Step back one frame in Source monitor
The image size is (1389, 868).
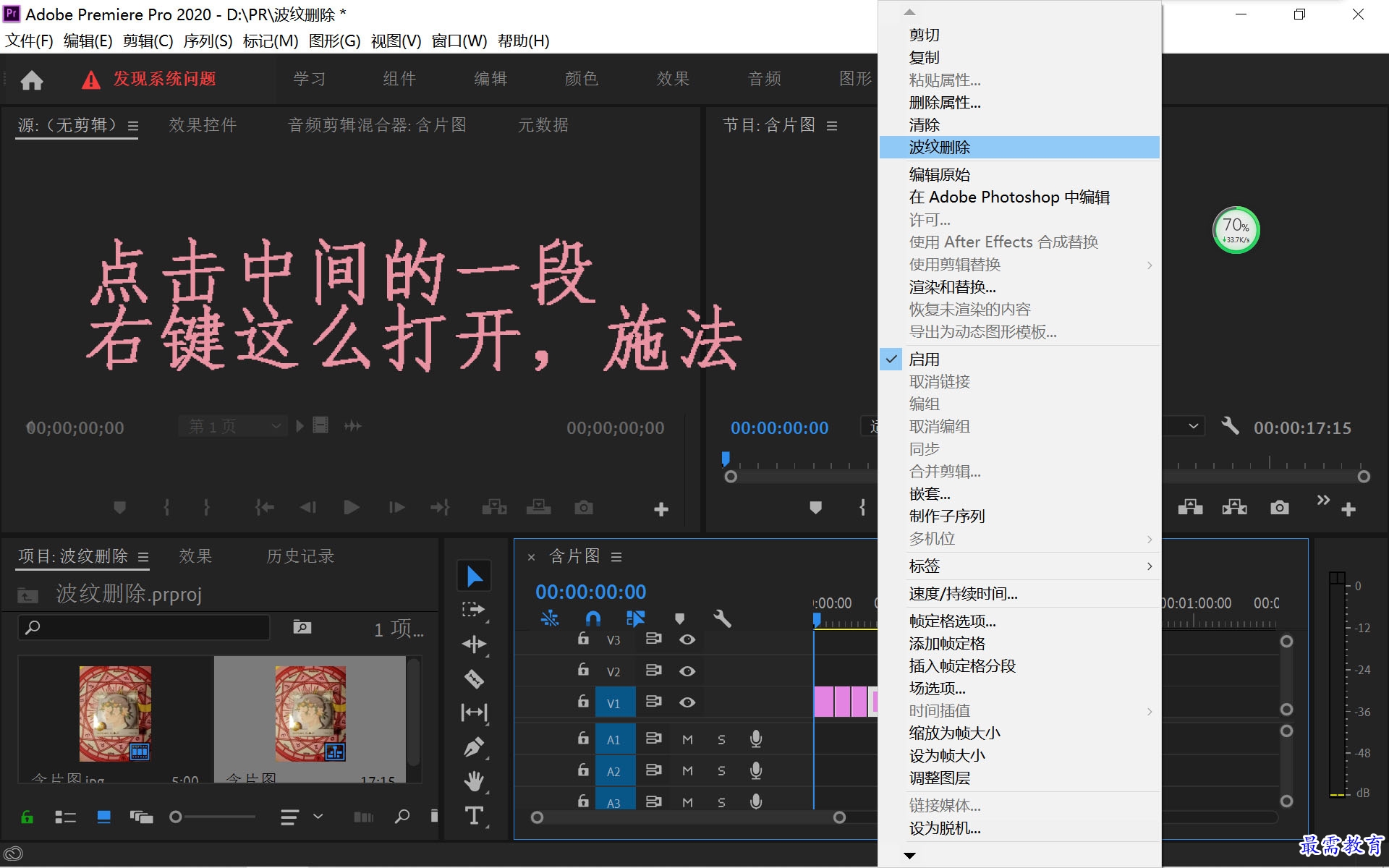coord(308,508)
